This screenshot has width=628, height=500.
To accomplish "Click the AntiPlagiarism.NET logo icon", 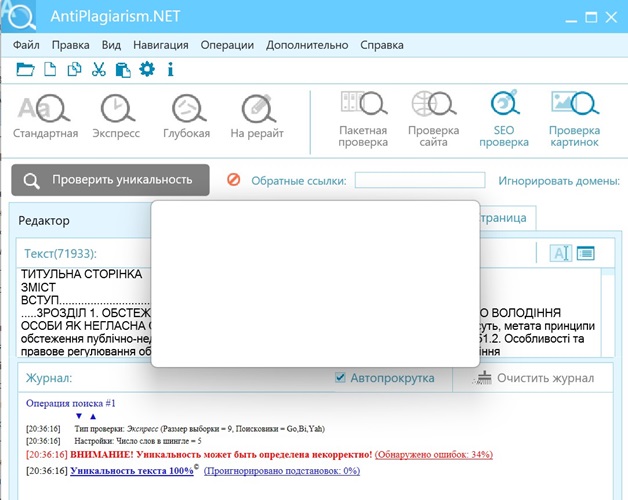I will [19, 16].
